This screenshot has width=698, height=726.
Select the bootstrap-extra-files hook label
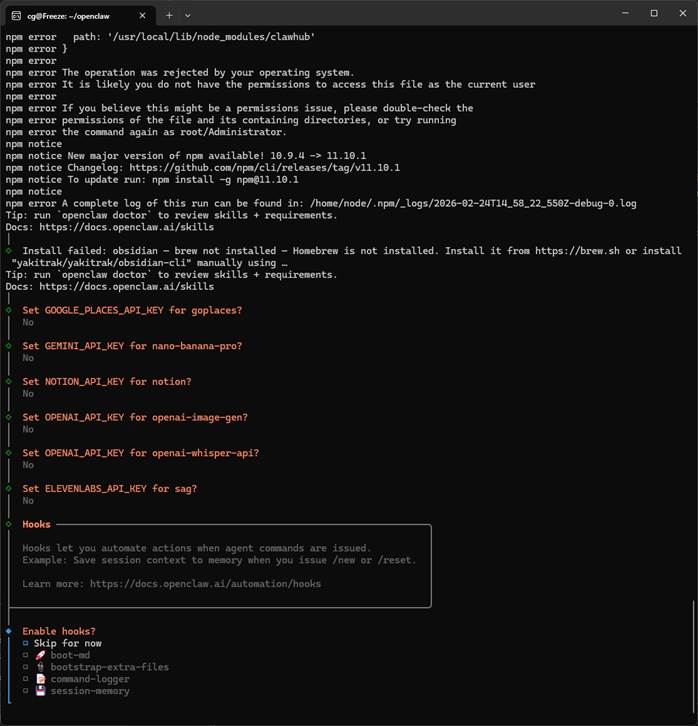pyautogui.click(x=109, y=667)
